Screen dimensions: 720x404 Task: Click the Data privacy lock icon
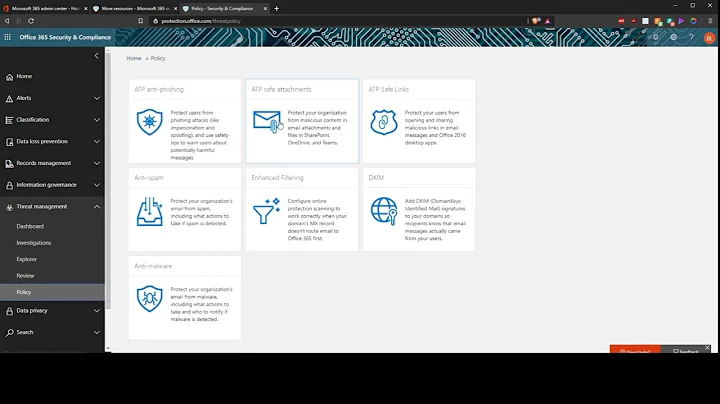(9, 311)
